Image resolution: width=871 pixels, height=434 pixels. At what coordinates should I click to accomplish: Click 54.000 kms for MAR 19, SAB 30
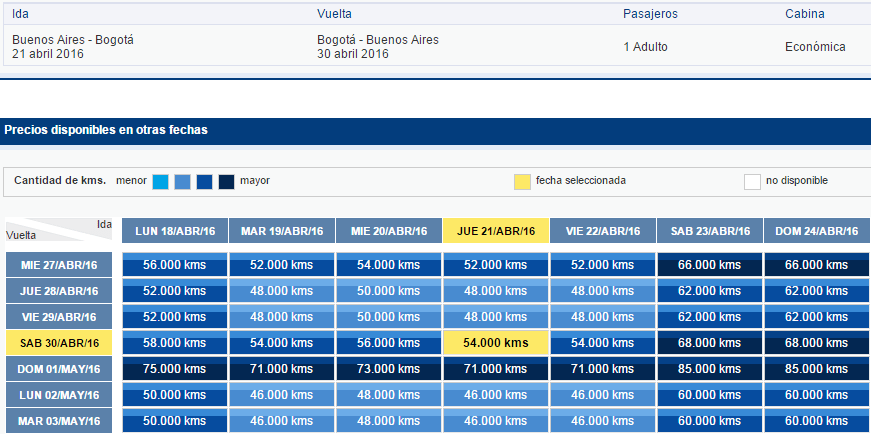click(282, 343)
